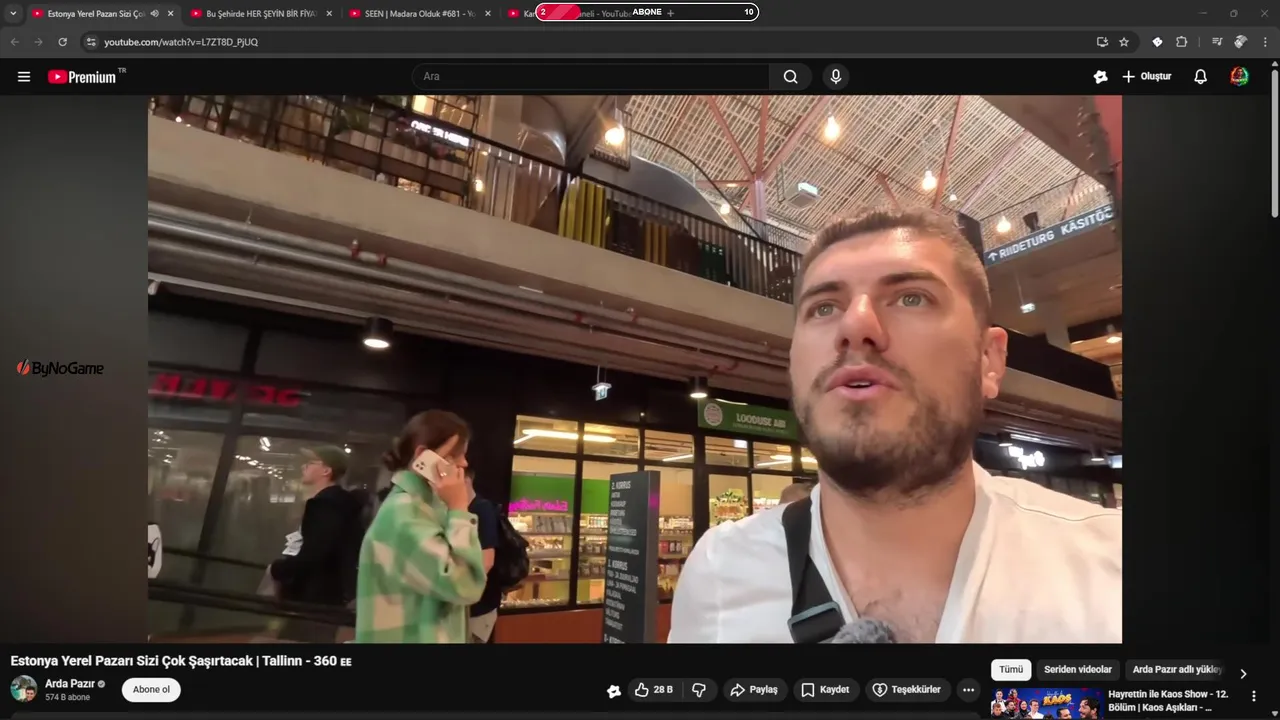Click the Teşekkürler thanks button
The image size is (1280, 720).
906,690
